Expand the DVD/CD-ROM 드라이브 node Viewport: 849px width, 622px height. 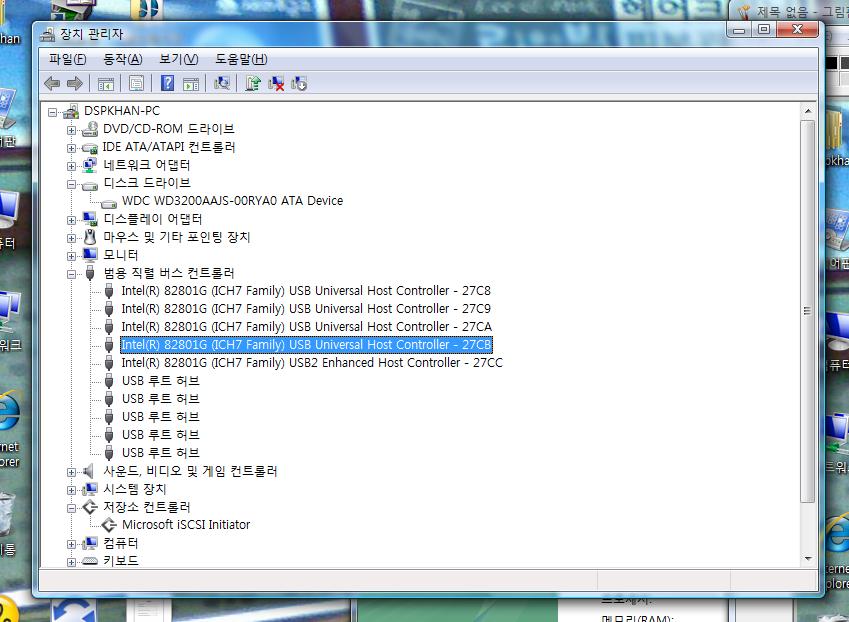(71, 130)
